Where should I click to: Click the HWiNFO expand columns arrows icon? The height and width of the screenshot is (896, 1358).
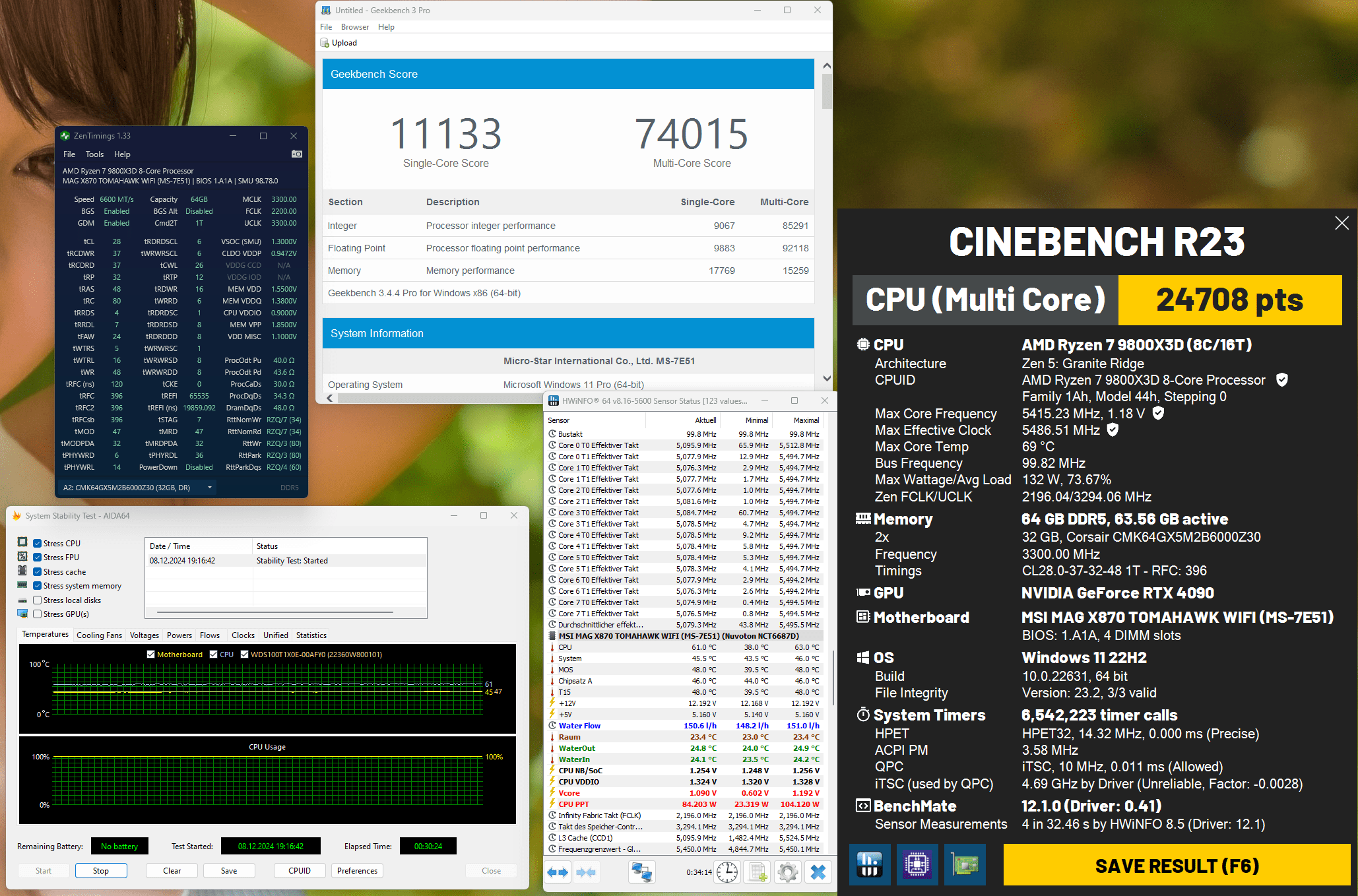click(x=558, y=872)
